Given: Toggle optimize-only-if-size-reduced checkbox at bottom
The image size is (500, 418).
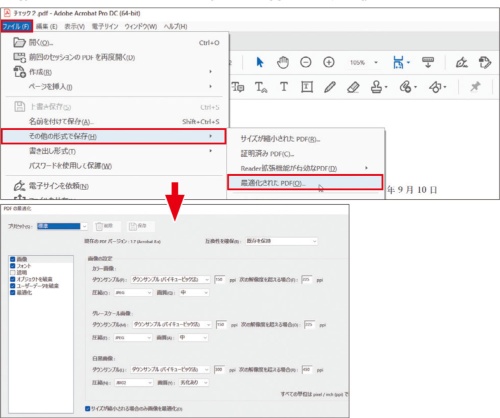Looking at the screenshot, I should tap(88, 408).
